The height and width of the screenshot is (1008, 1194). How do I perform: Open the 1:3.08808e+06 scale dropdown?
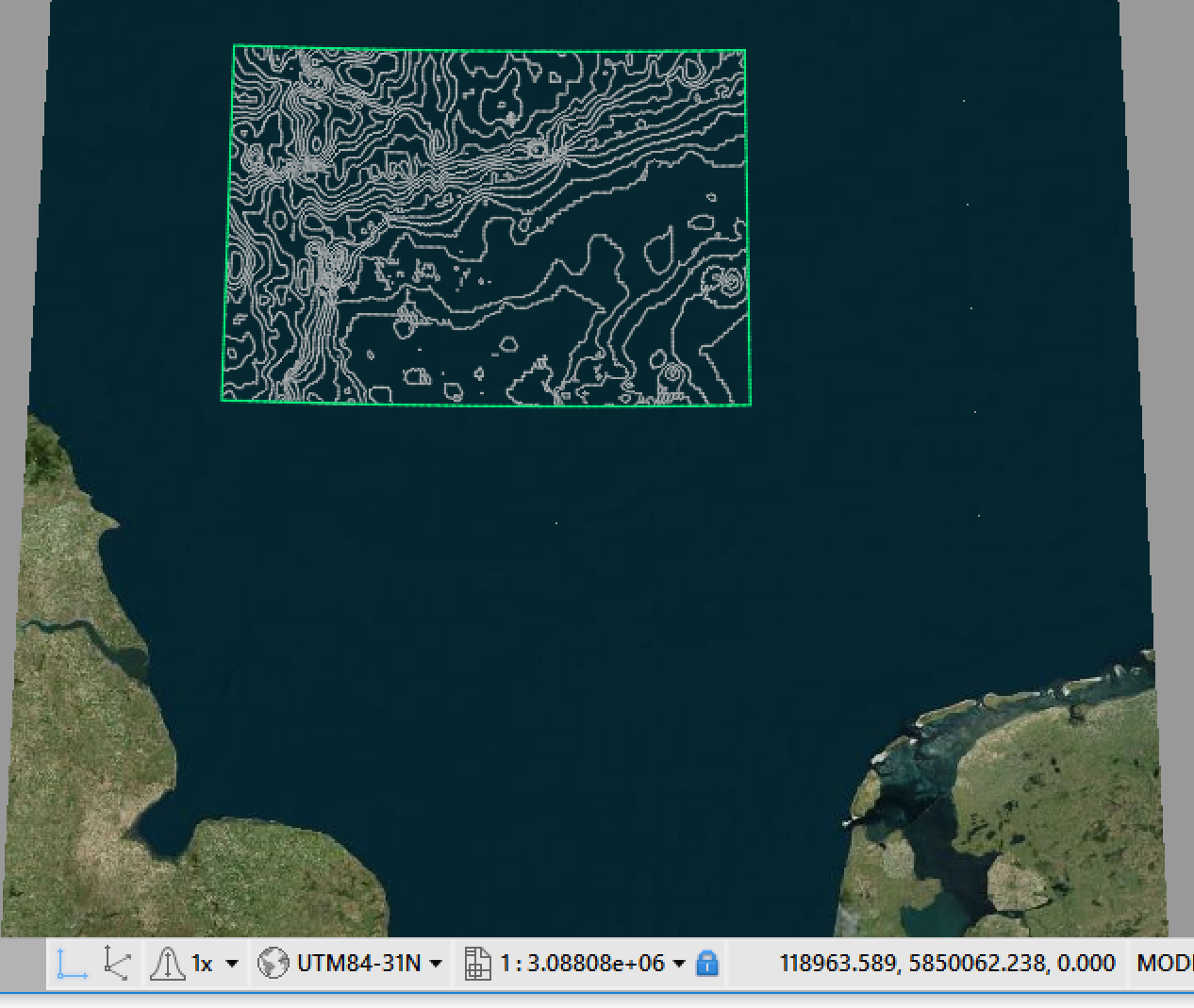(x=678, y=964)
